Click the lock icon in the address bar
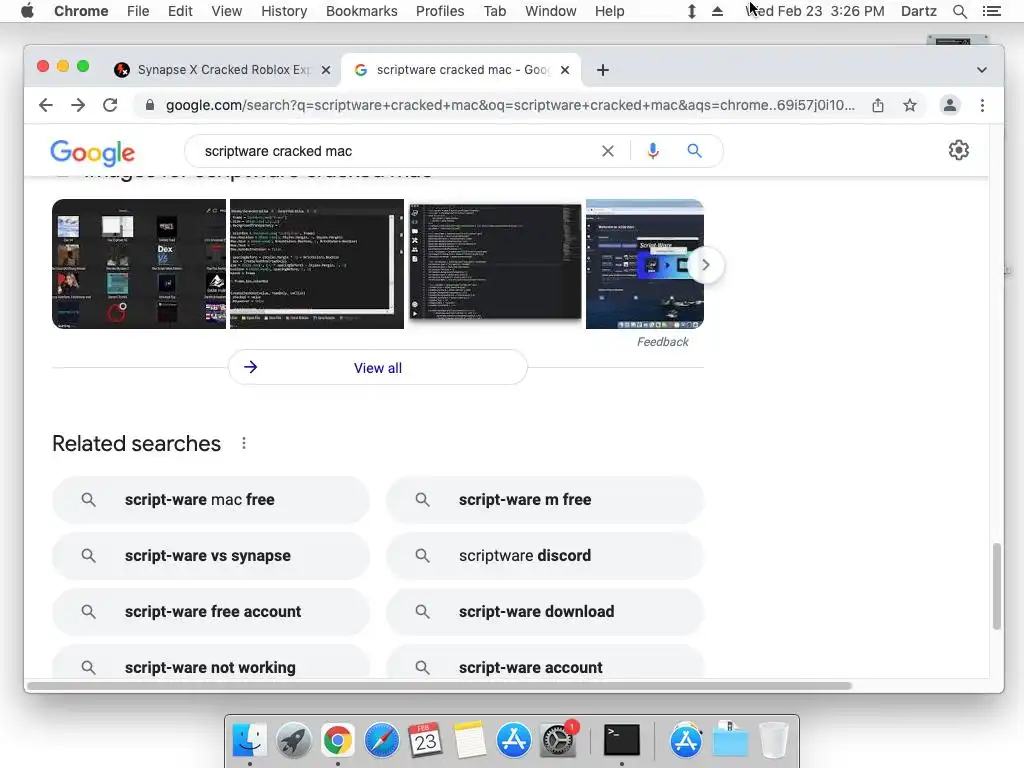The height and width of the screenshot is (768, 1024). (x=150, y=105)
